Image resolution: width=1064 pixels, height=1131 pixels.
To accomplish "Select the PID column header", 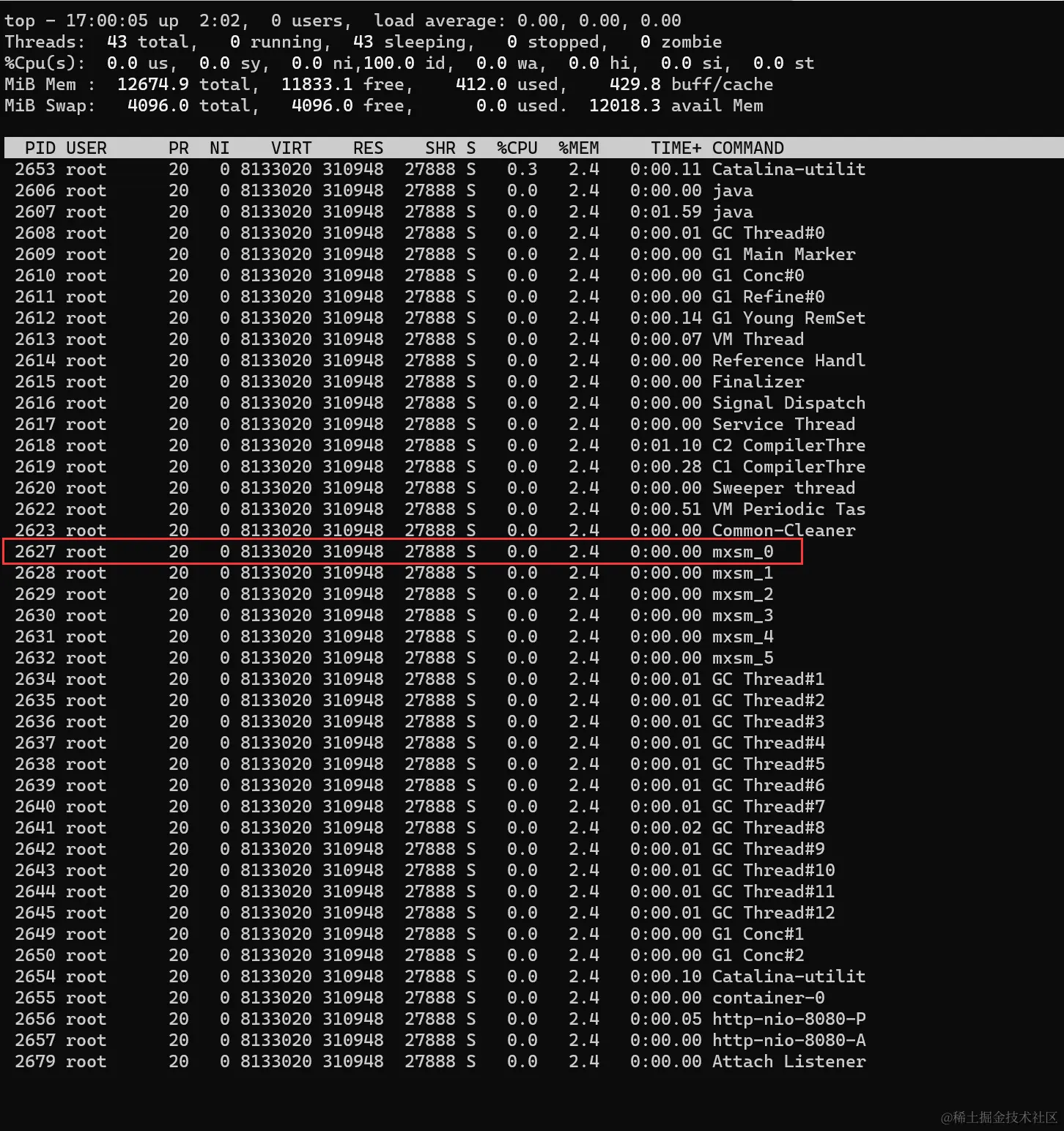I will [40, 148].
